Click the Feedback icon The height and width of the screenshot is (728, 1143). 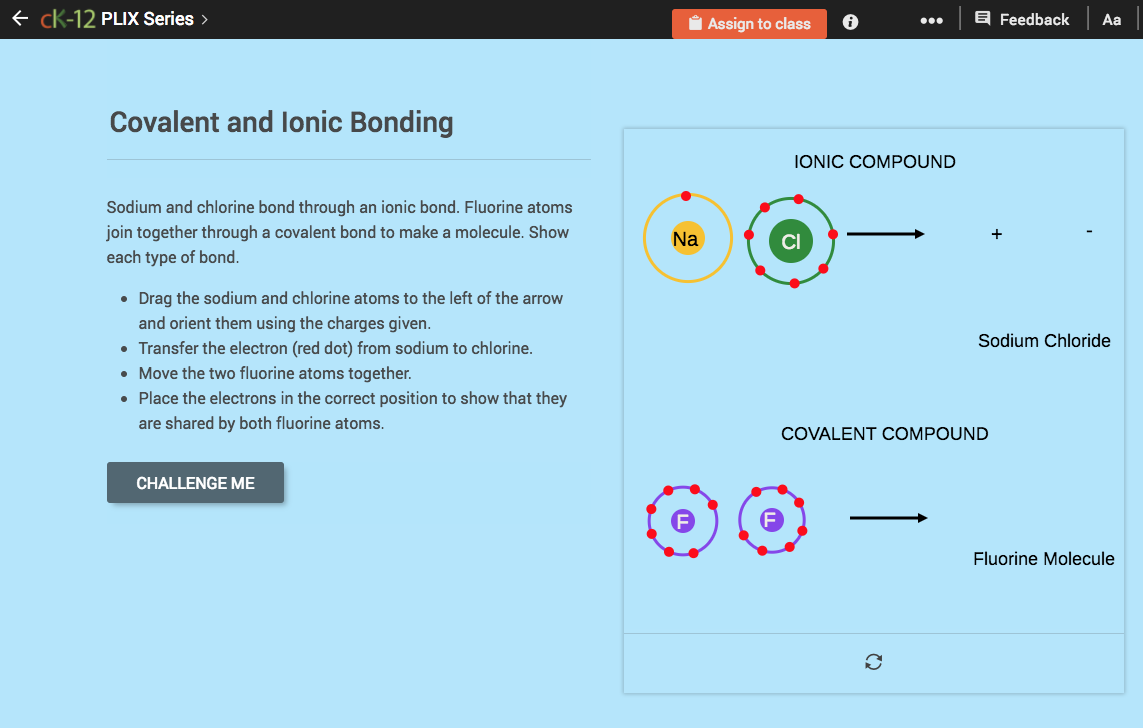coord(985,18)
